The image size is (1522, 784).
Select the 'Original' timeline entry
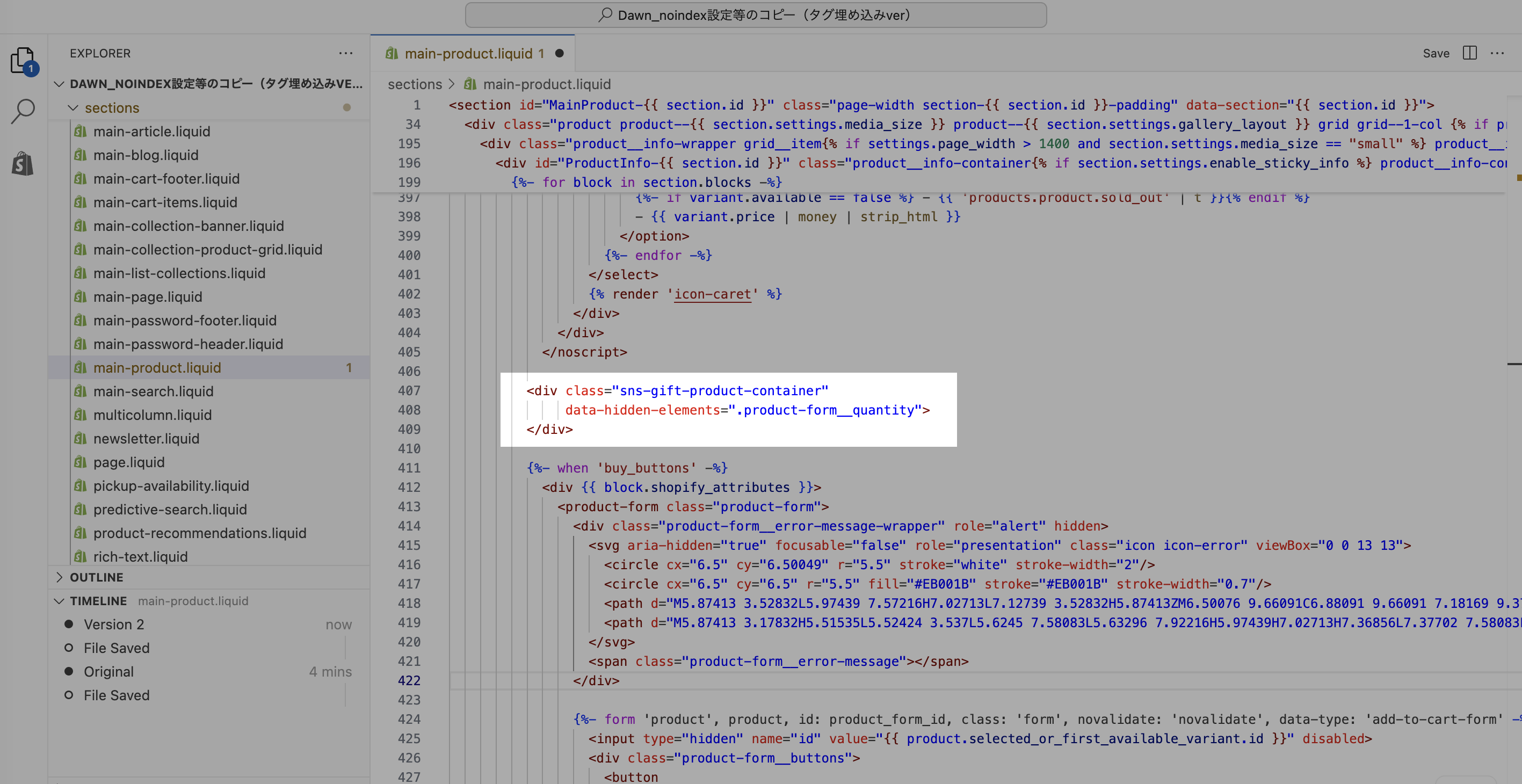[x=209, y=672]
